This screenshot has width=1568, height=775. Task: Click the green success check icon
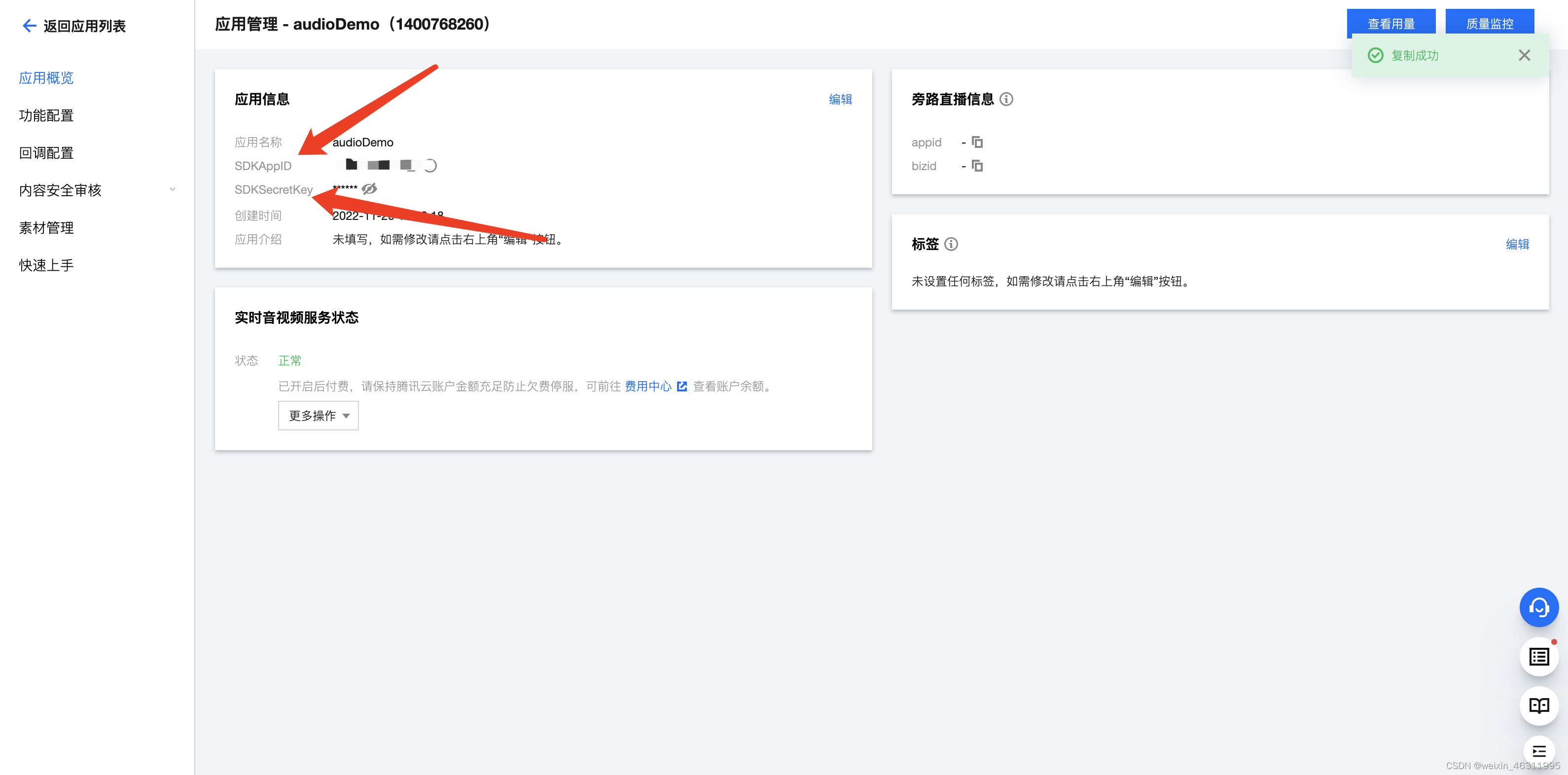click(x=1375, y=55)
